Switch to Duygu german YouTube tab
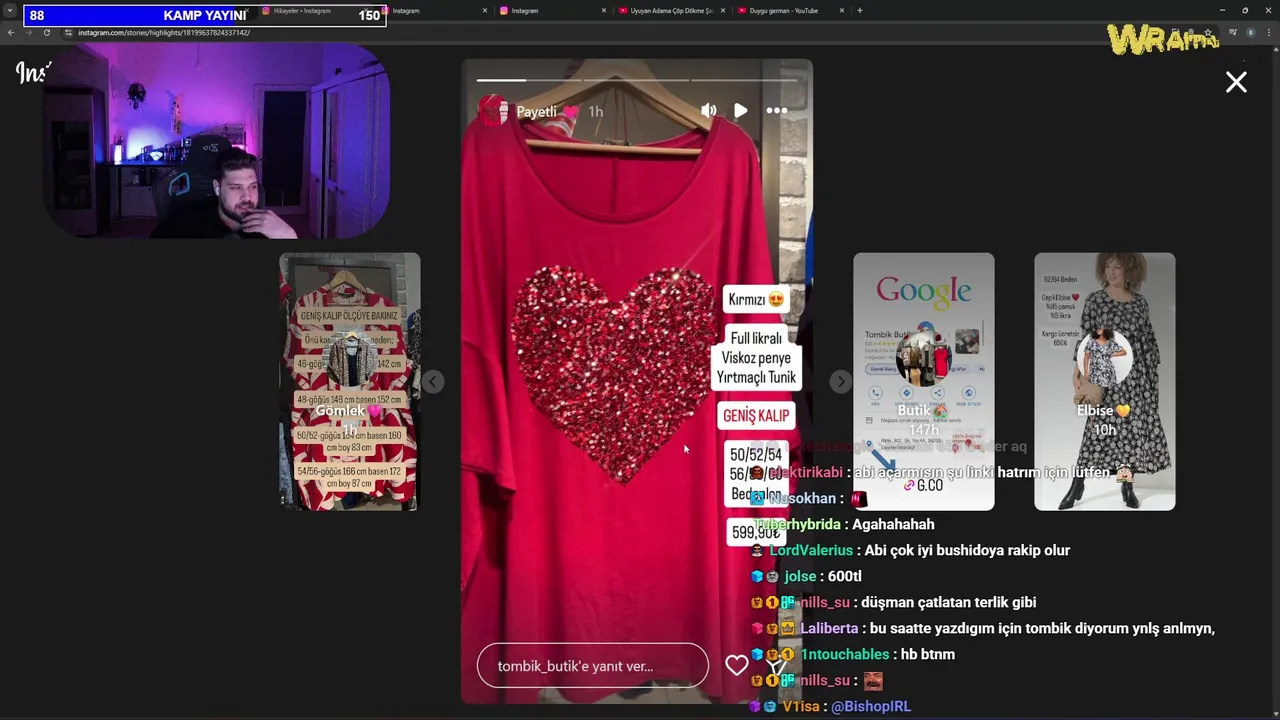 click(x=783, y=10)
